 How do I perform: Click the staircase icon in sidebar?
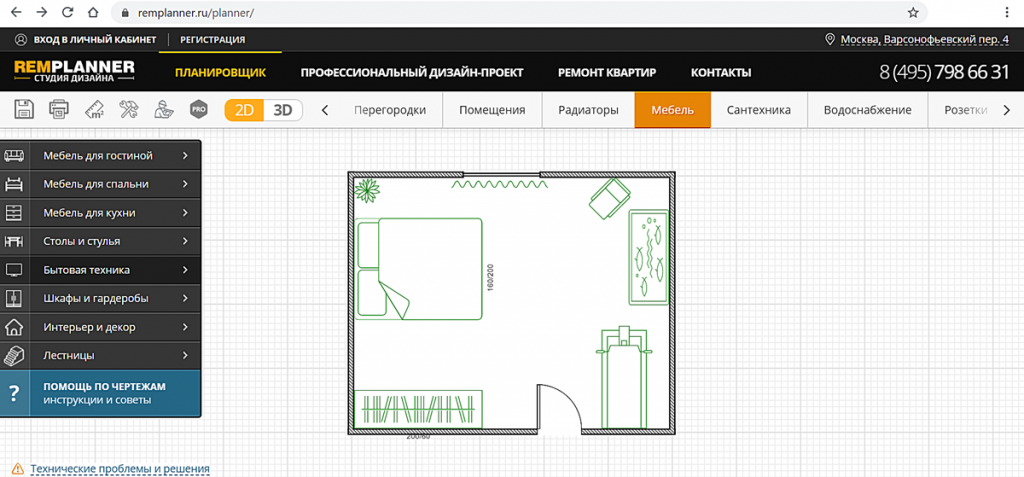tap(14, 355)
